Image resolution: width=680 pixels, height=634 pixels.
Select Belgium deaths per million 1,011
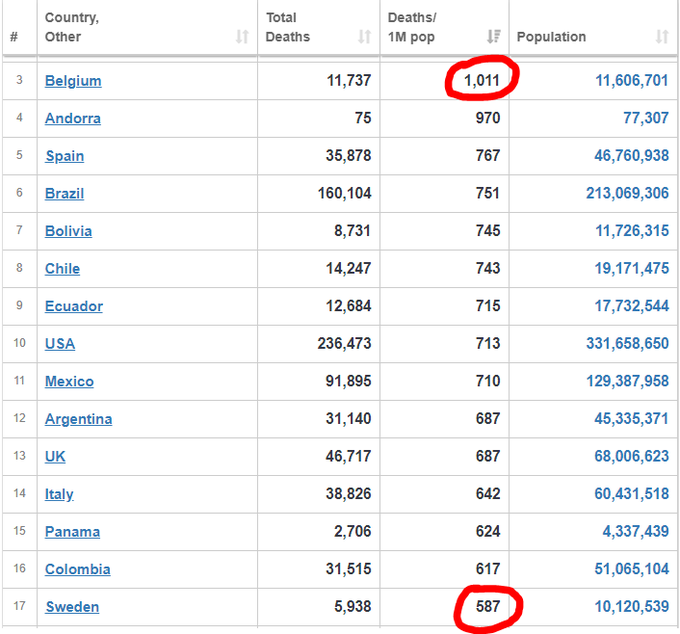[482, 81]
